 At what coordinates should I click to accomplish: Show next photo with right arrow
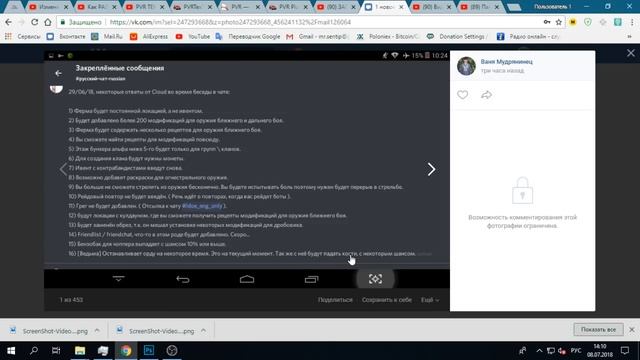431,169
